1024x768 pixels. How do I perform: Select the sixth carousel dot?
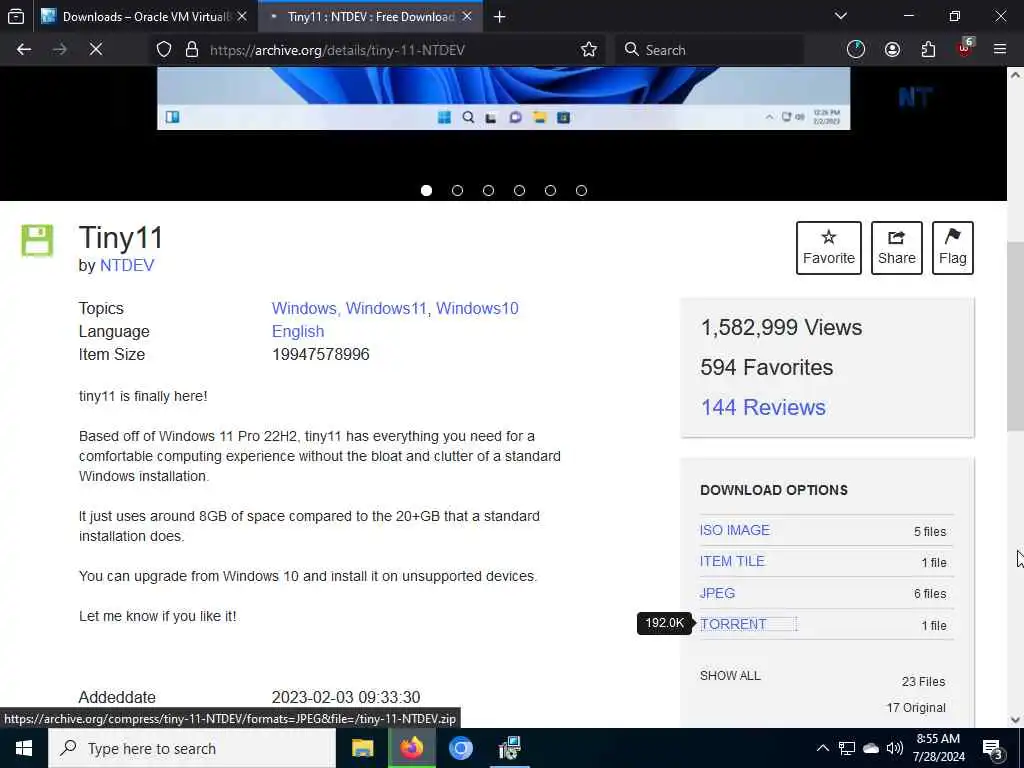tap(581, 191)
